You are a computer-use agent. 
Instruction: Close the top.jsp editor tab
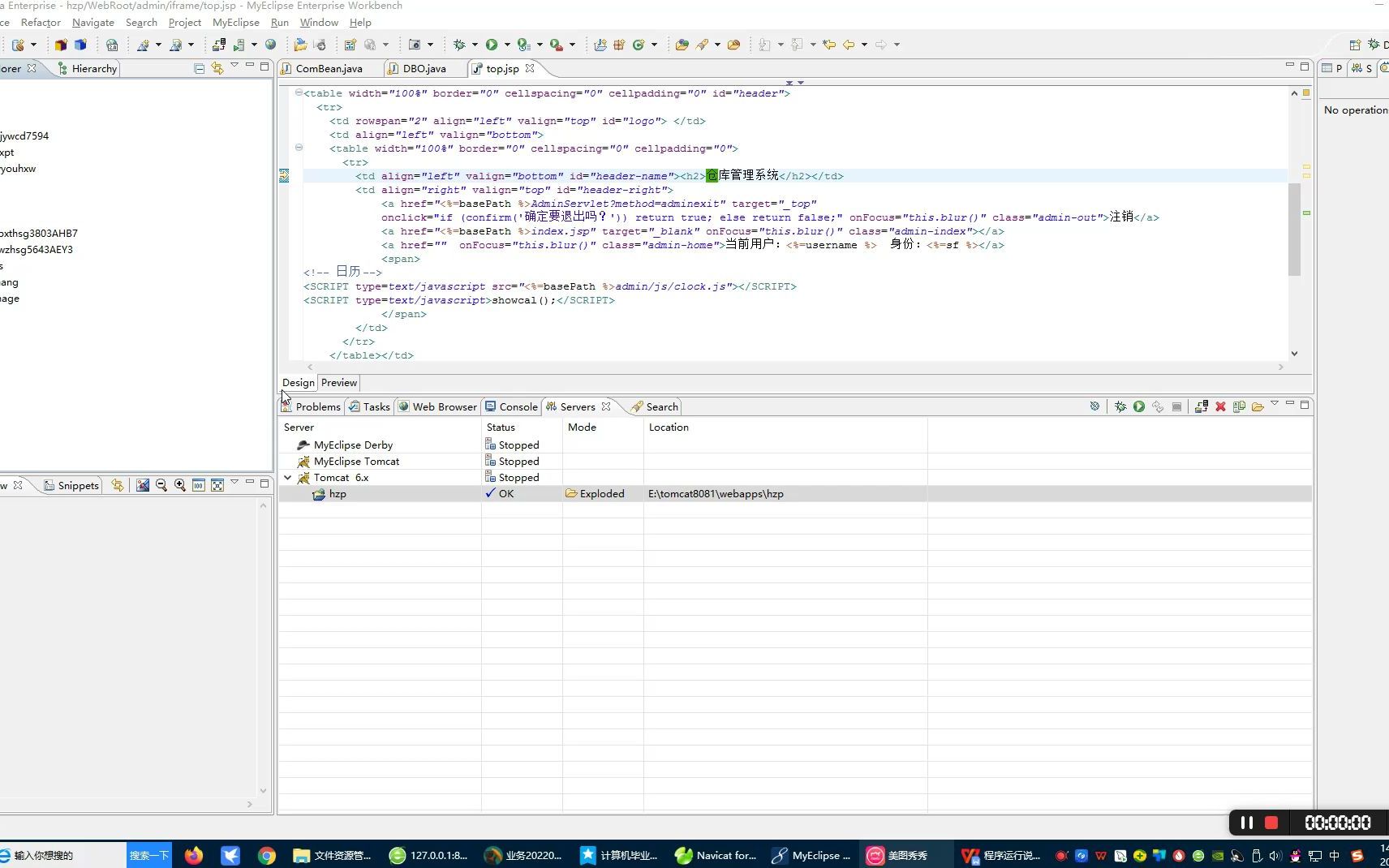[530, 68]
